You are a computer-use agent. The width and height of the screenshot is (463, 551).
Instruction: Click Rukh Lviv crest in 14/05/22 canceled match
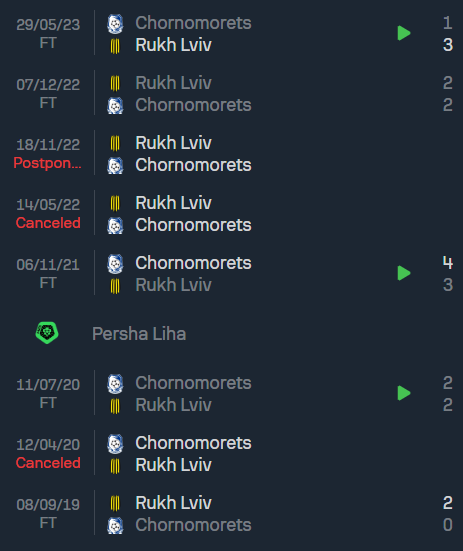pyautogui.click(x=115, y=203)
